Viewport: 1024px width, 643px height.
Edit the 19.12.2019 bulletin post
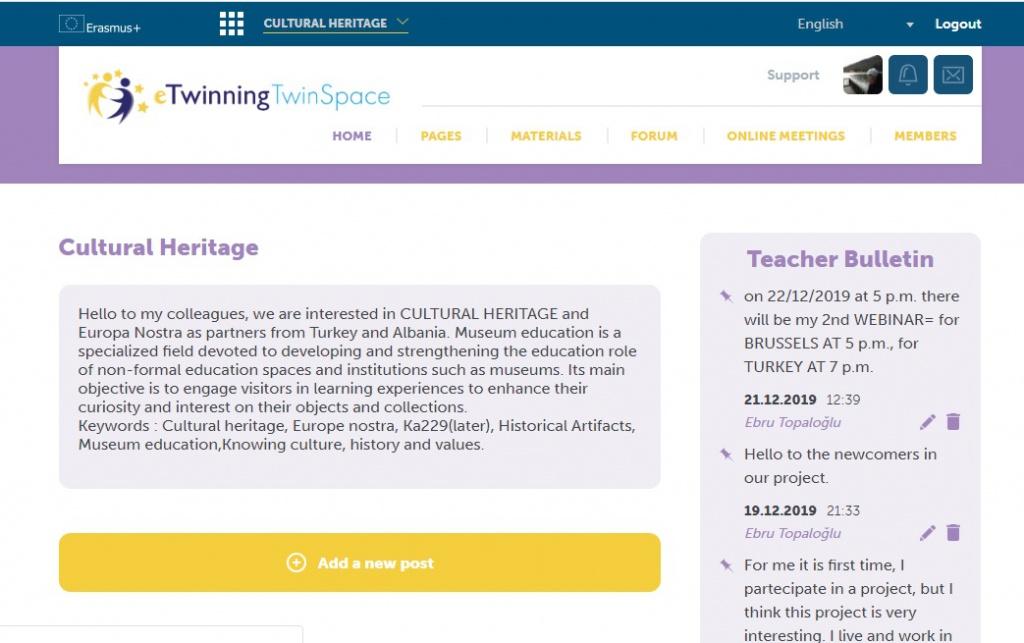(928, 533)
